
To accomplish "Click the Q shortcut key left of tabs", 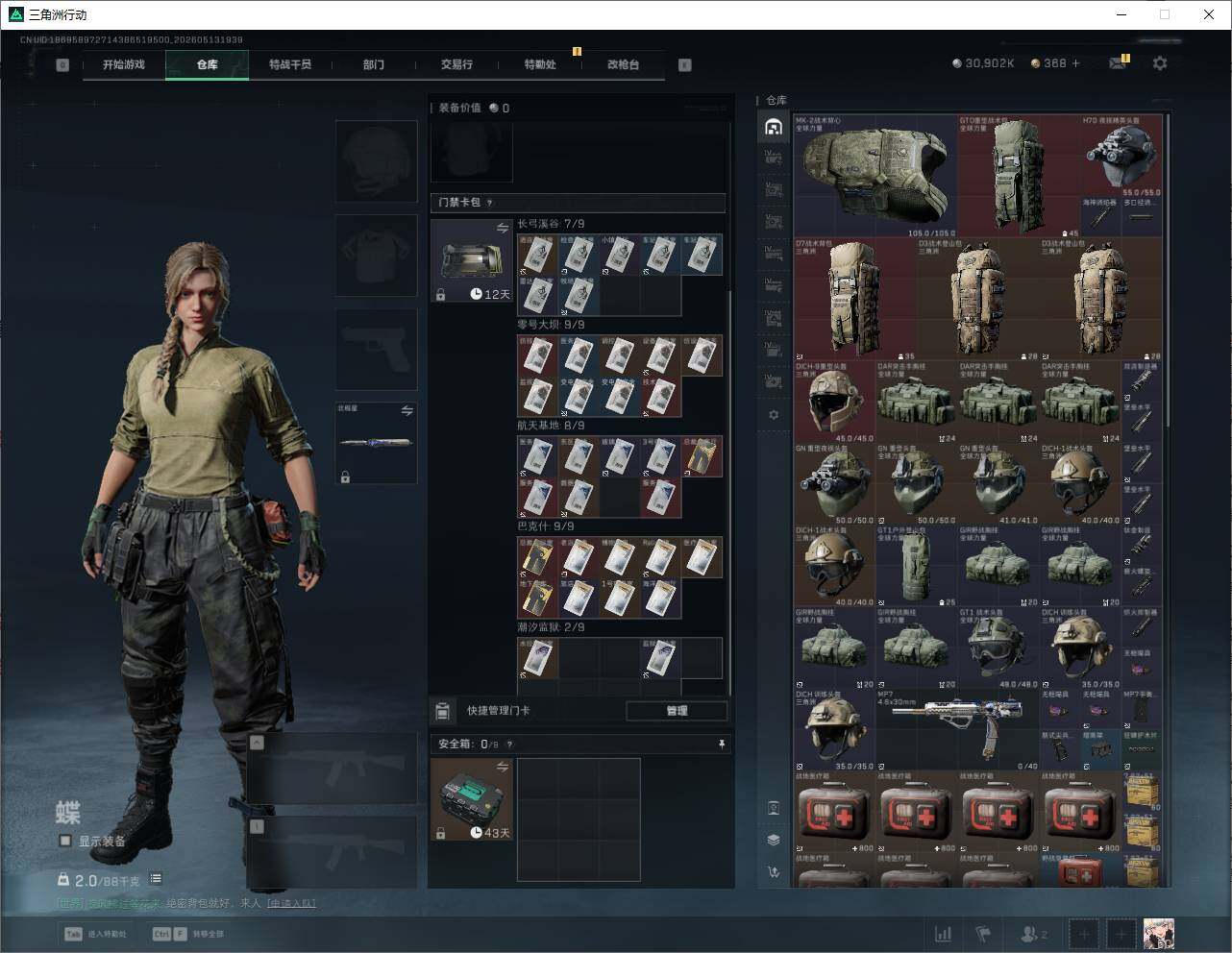I will point(62,65).
